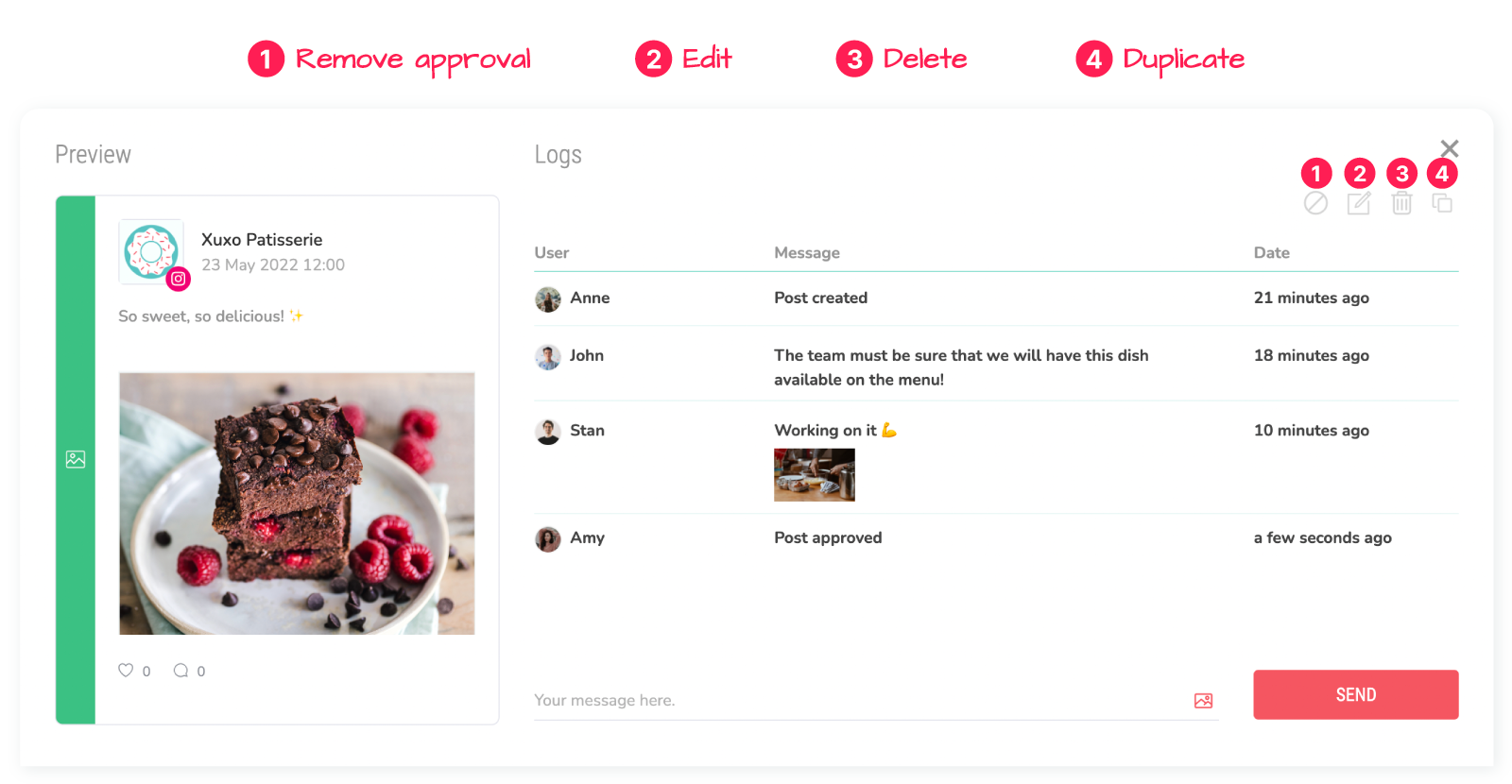1512x784 pixels.
Task: Click the comment bubble icon under the post
Action: coord(180,671)
